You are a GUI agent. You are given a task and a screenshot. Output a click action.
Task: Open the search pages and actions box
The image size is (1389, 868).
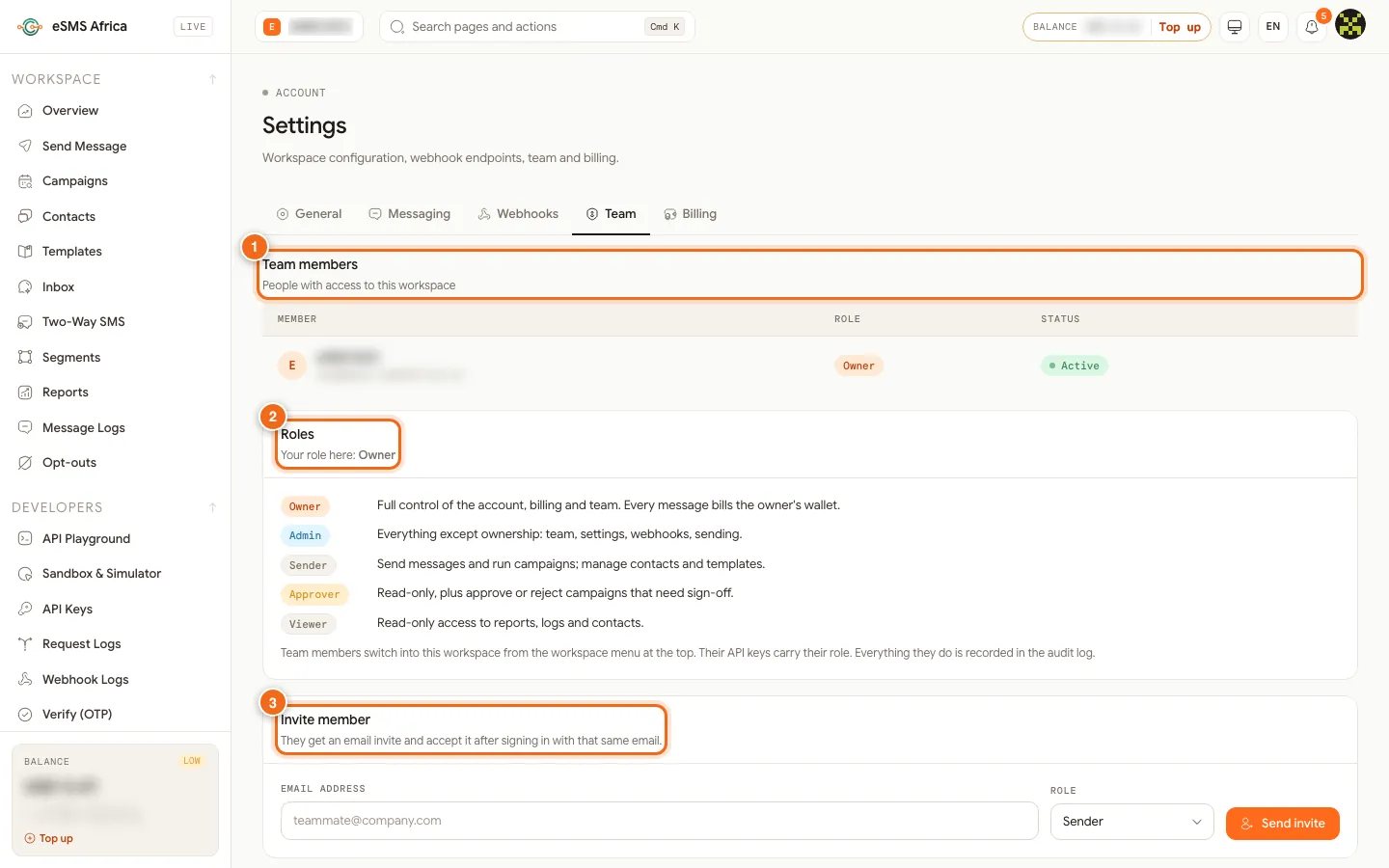[537, 27]
